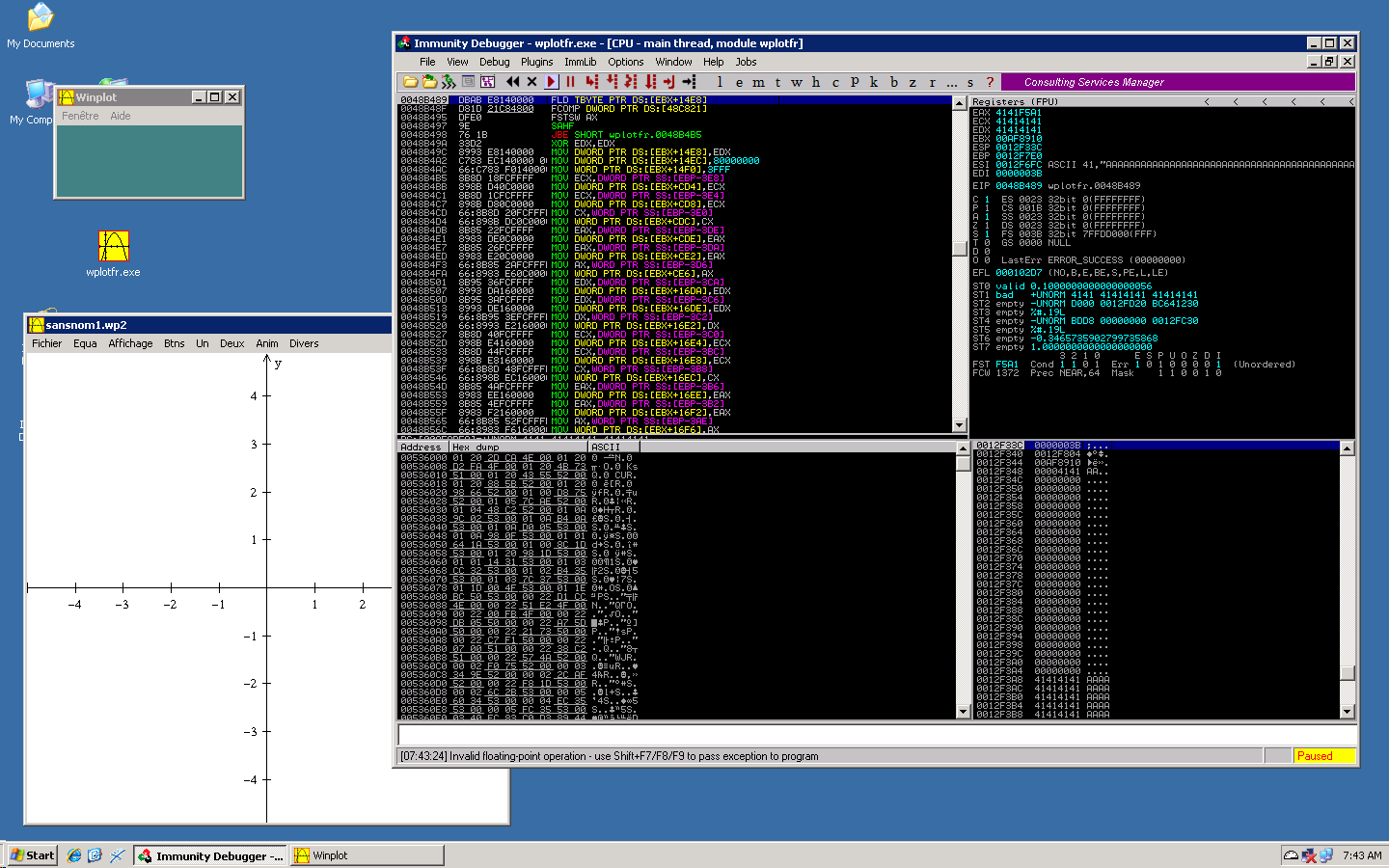Open Internet Explorer from quick launch
Screen dimensions: 1389x868
point(74,855)
